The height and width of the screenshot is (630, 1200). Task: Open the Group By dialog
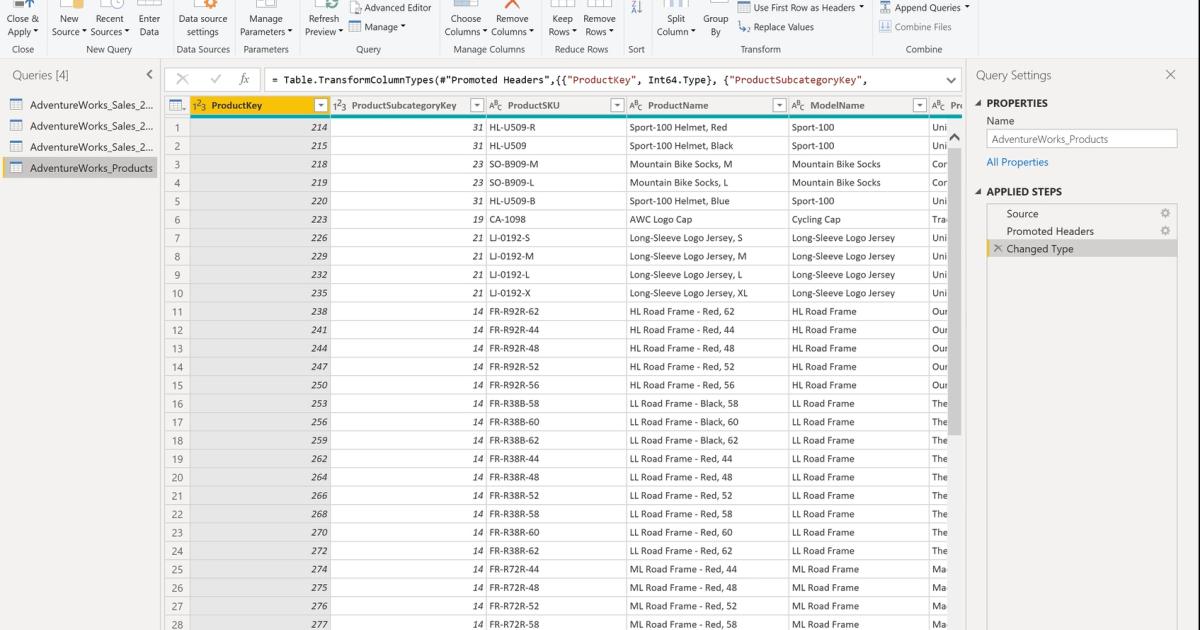pos(715,22)
